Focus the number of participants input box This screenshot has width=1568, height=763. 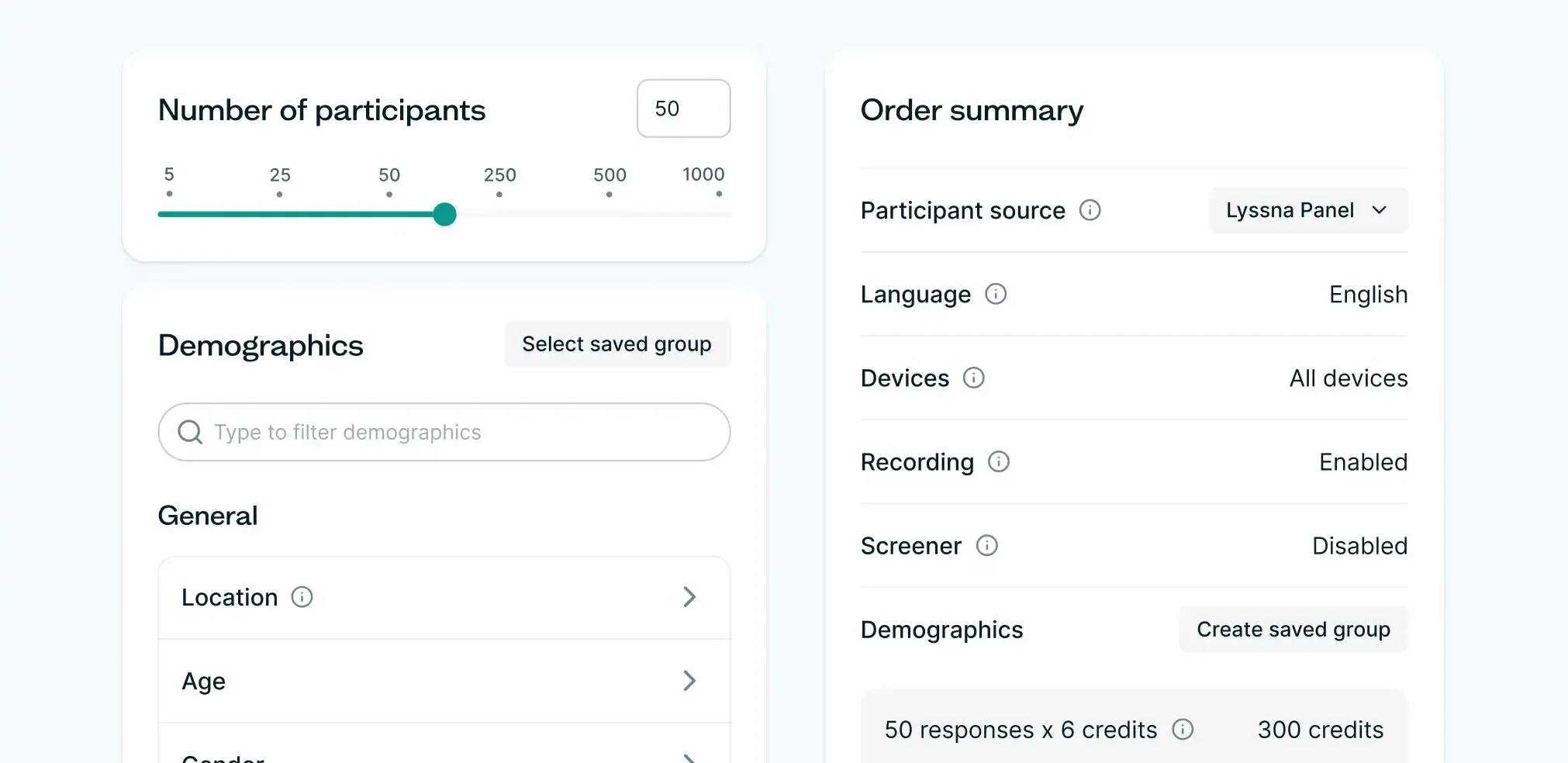coord(682,109)
